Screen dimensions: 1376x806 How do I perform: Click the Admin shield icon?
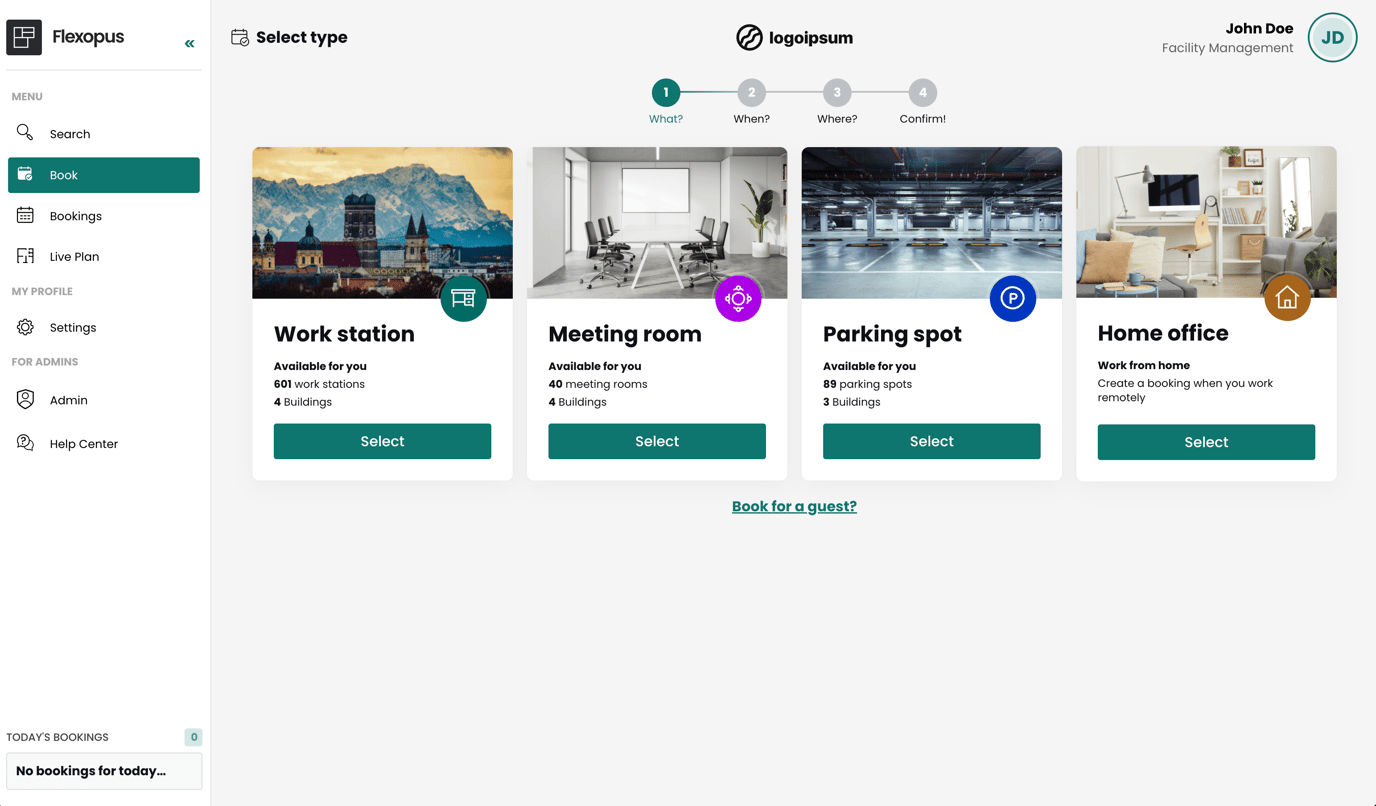click(25, 399)
